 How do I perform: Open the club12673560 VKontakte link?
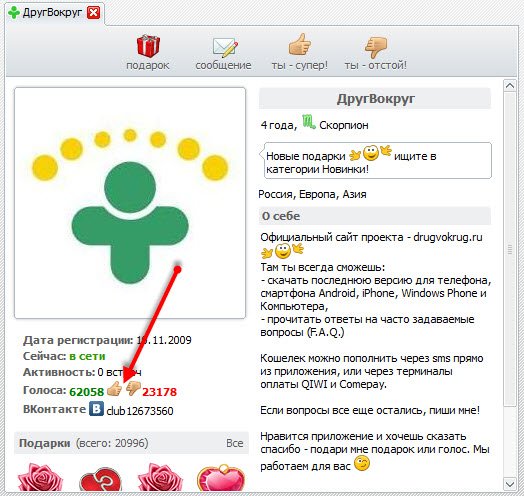[140, 411]
